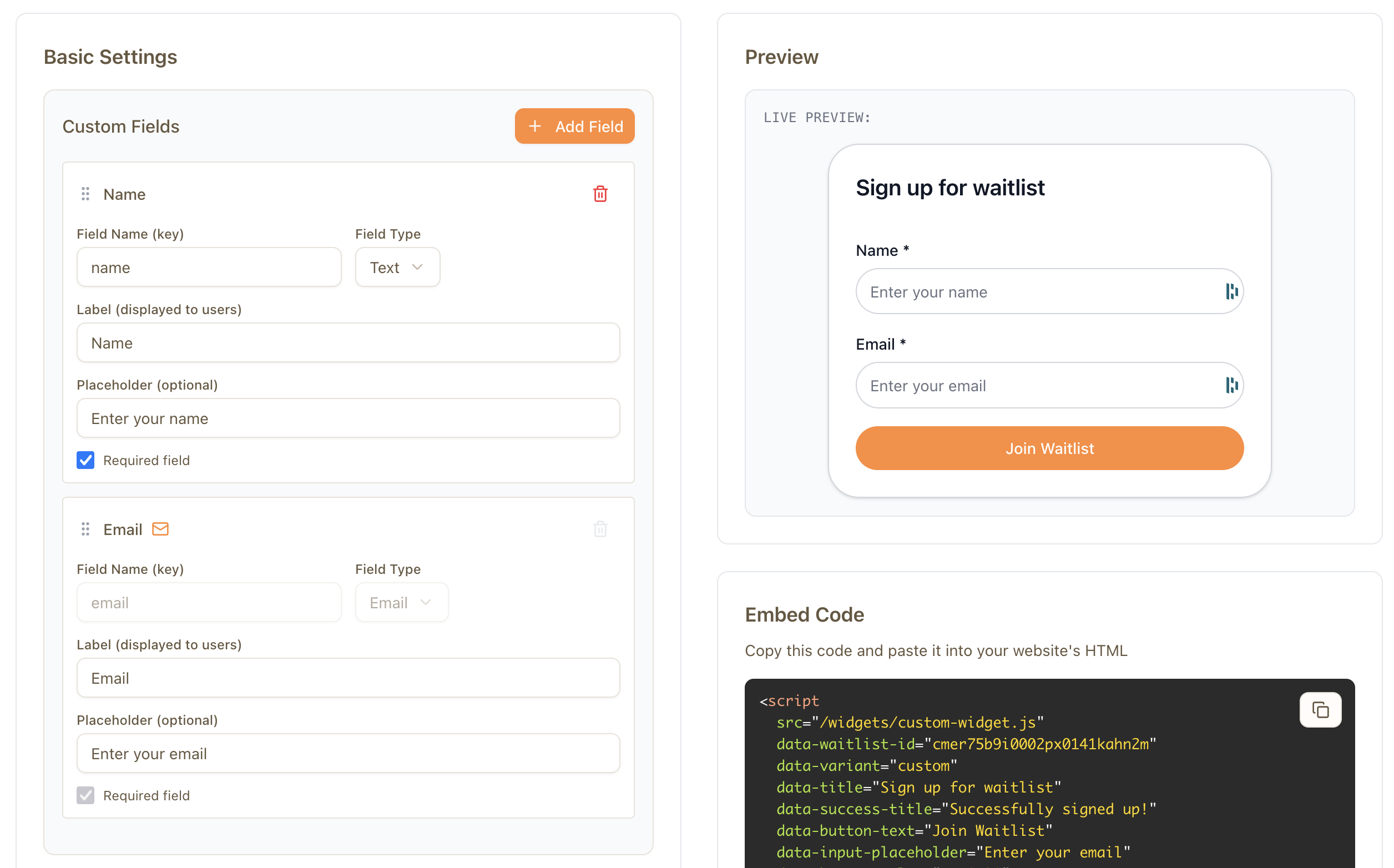This screenshot has height=868, width=1394.
Task: Delete the Name custom field
Action: (600, 194)
